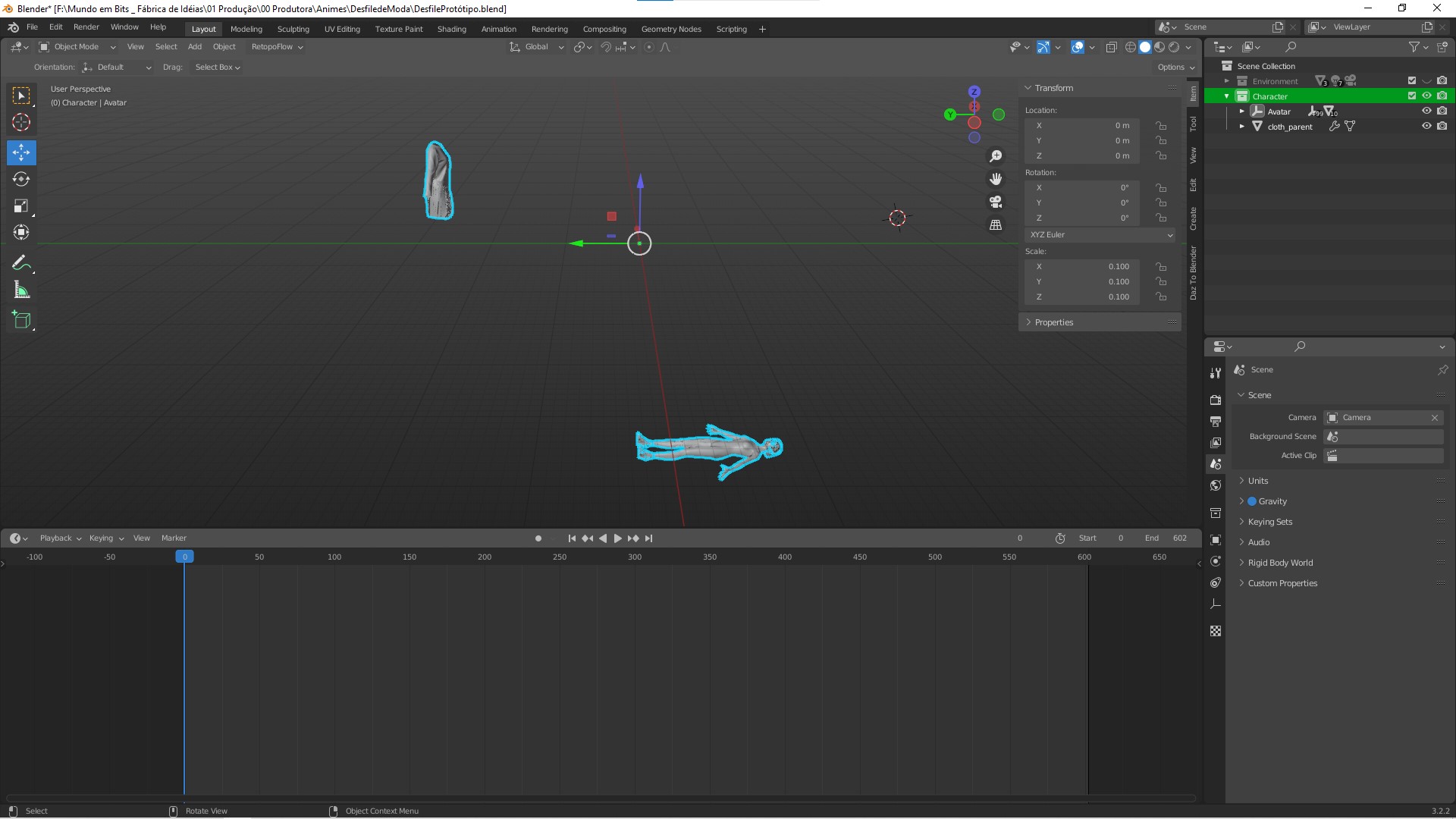The image size is (1456, 819).
Task: Click the pan view hand icon
Action: click(x=996, y=179)
